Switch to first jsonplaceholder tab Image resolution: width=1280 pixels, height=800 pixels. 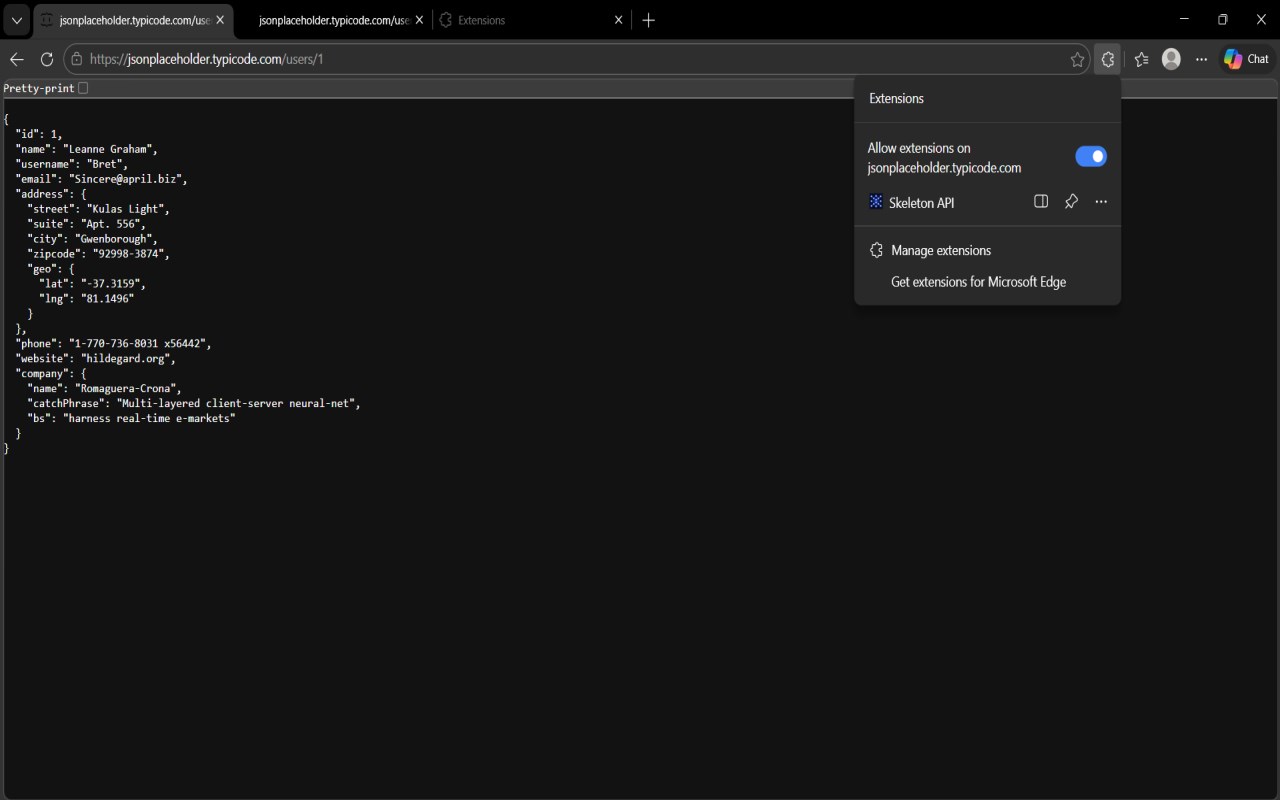(133, 20)
